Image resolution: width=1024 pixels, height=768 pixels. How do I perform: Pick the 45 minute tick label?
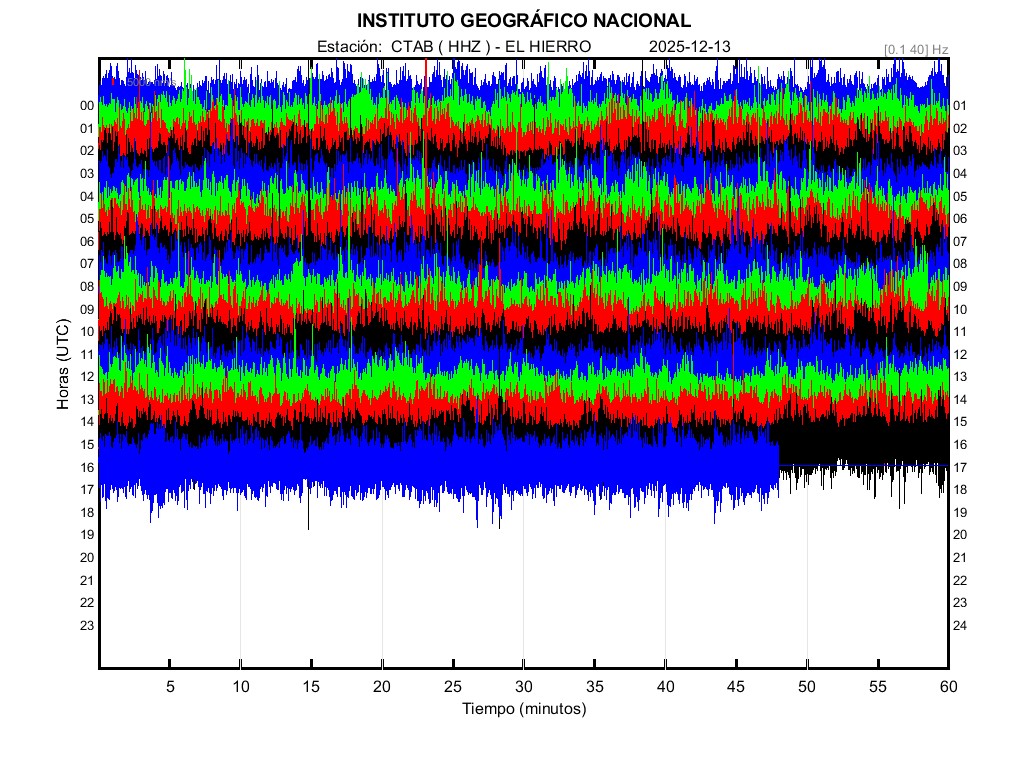pyautogui.click(x=736, y=686)
